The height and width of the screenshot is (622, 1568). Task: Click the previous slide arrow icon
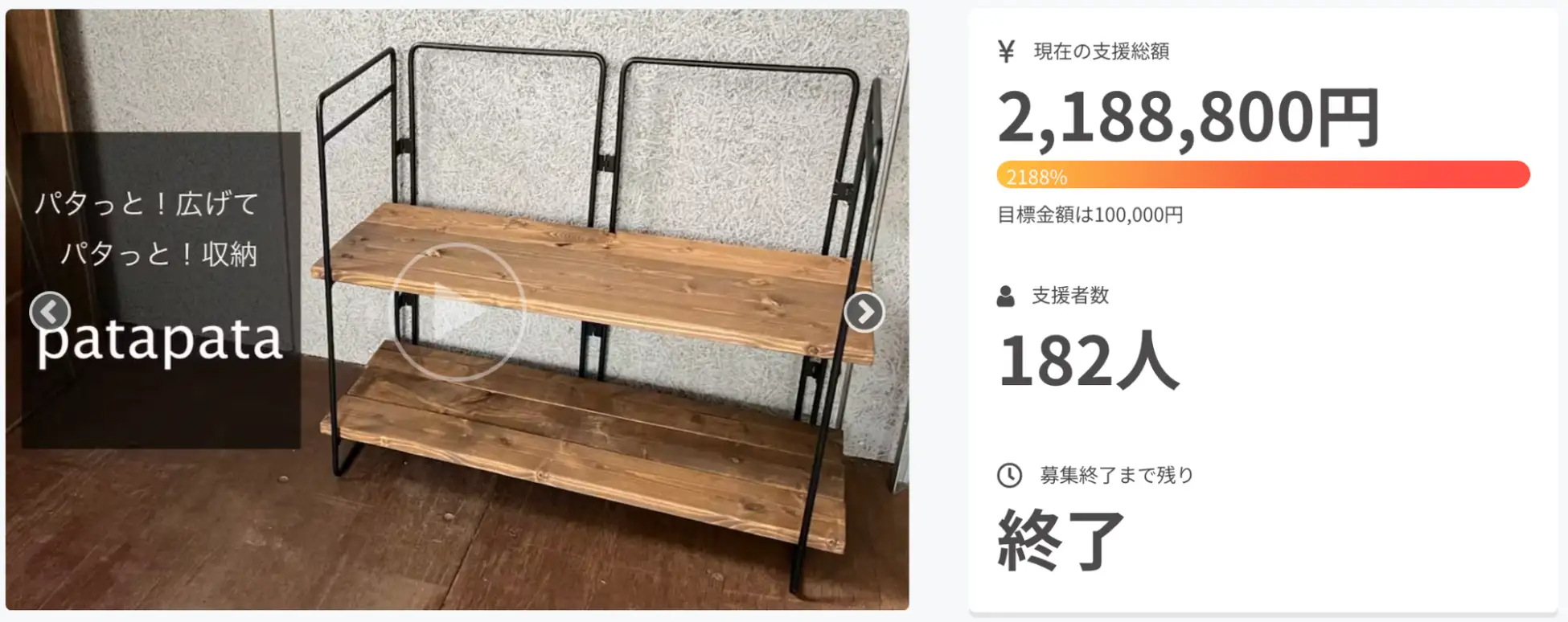click(x=50, y=312)
